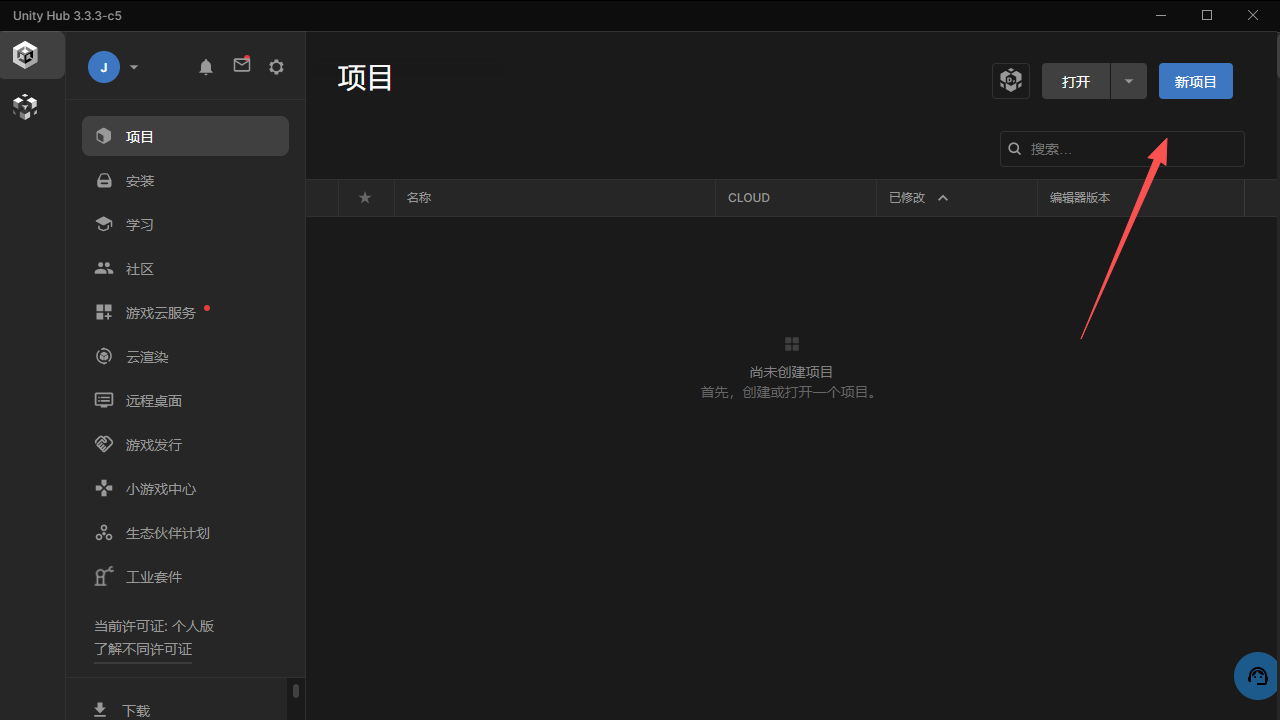Open 游戏云服务 in sidebar
The width and height of the screenshot is (1280, 720).
coord(185,313)
